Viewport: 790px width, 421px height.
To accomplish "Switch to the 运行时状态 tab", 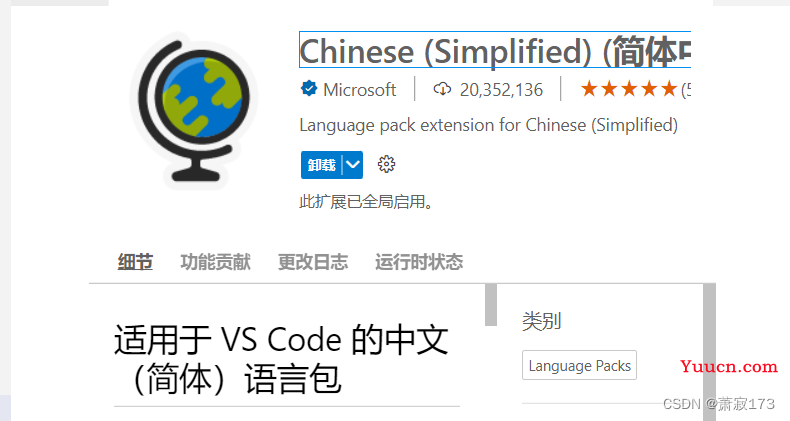I will click(x=419, y=262).
